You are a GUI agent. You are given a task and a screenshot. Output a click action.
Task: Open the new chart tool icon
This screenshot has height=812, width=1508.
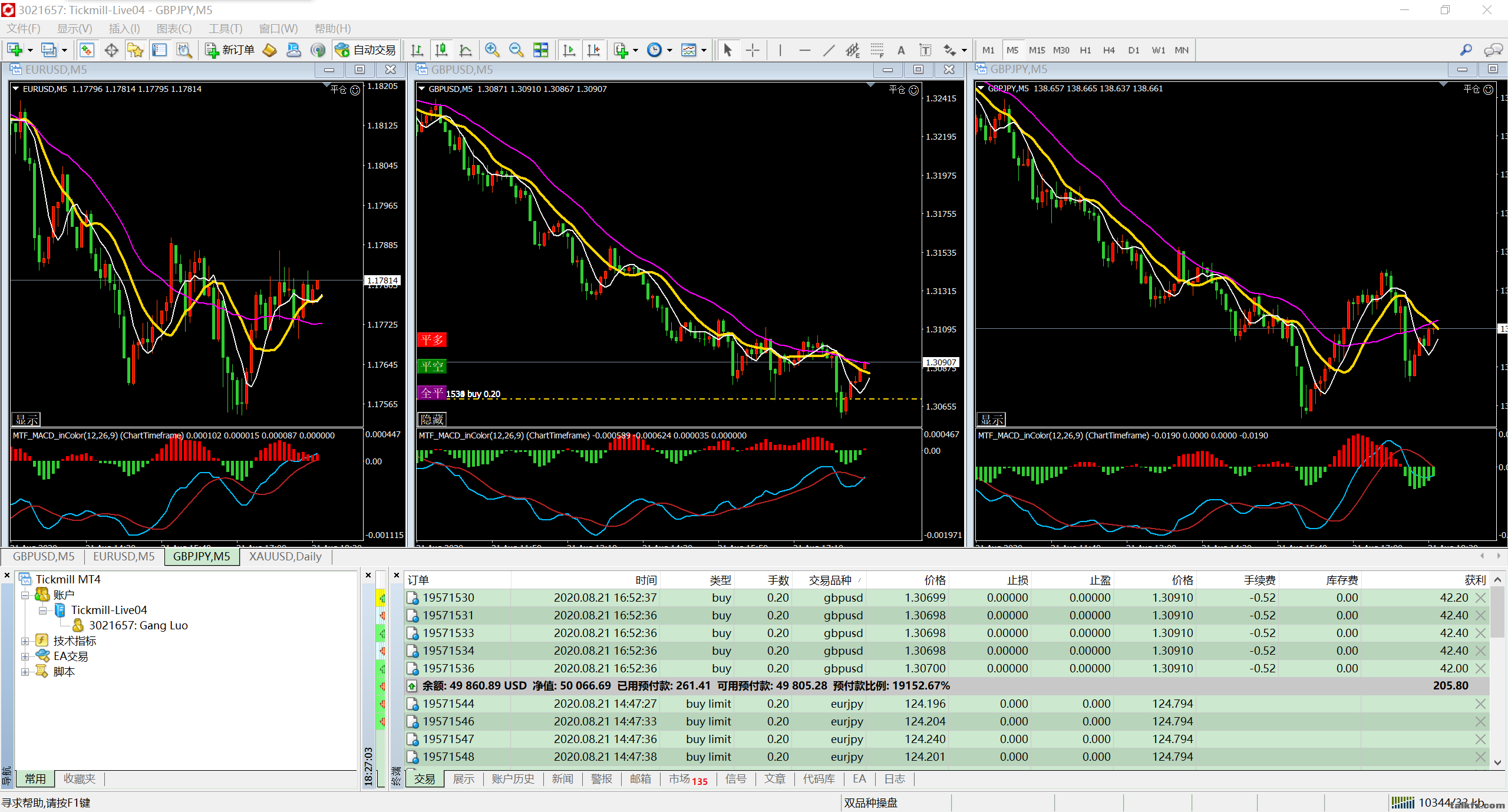pos(15,50)
